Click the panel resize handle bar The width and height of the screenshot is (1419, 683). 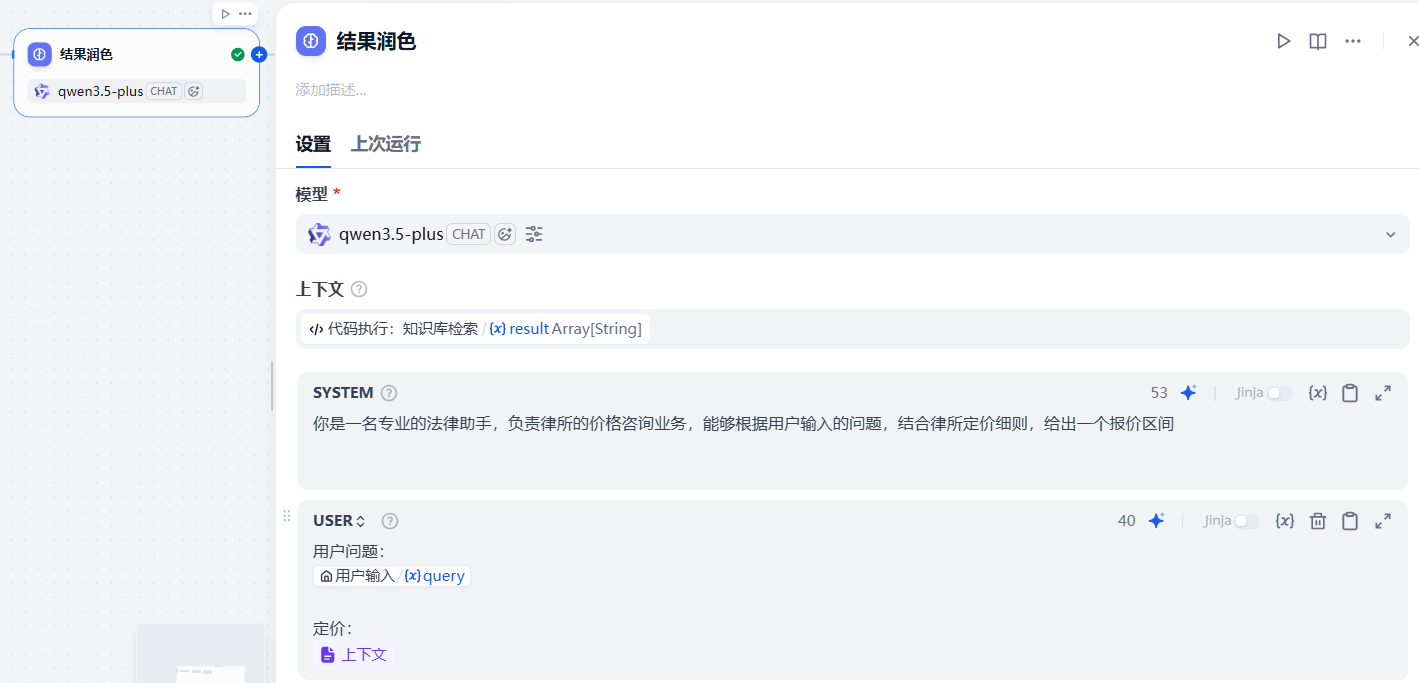[272, 386]
